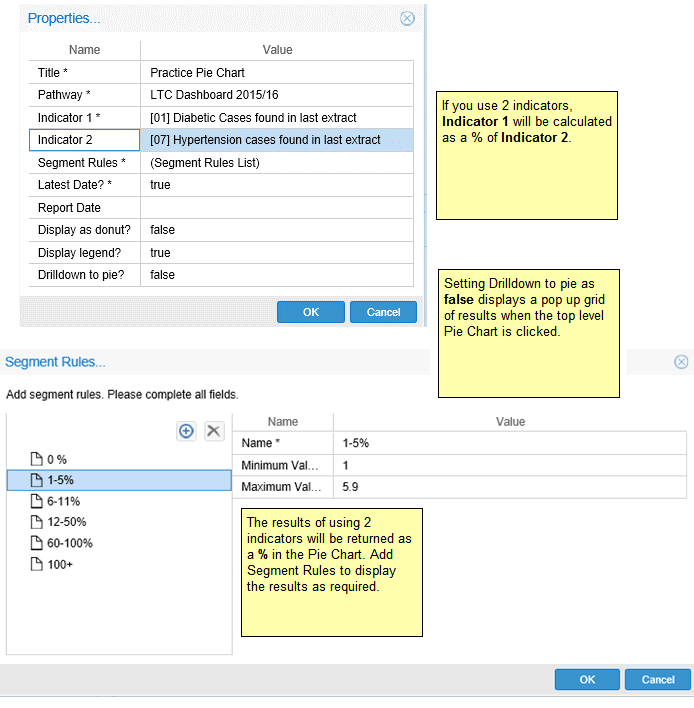Select the '6-11%' segment rule
The image size is (694, 708).
click(x=63, y=501)
